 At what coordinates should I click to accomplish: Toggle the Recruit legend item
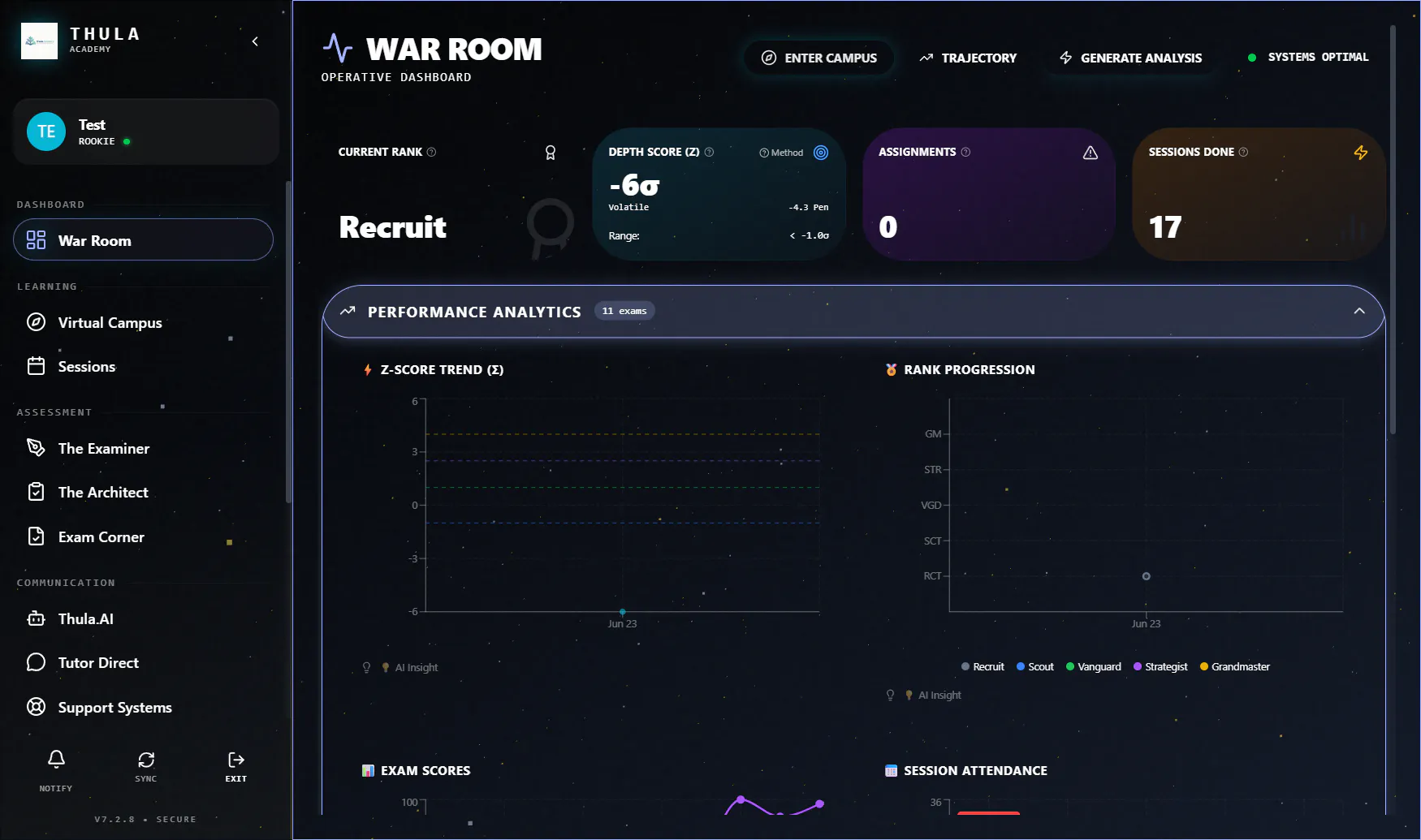click(983, 666)
